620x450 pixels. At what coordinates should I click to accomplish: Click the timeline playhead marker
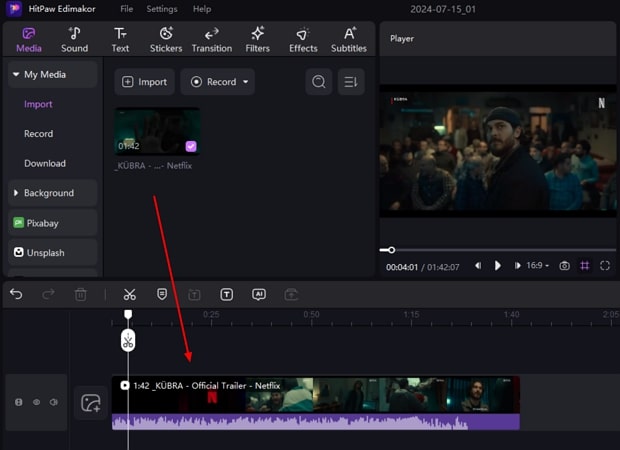128,314
